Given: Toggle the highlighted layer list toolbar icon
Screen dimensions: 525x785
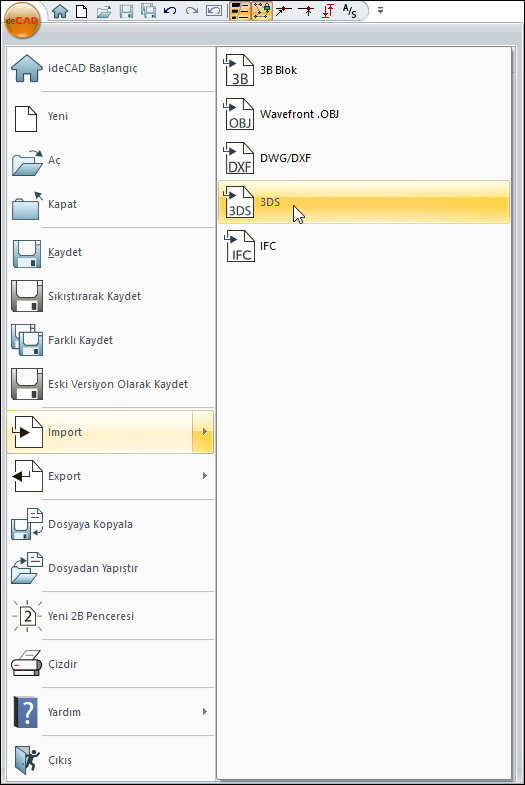Looking at the screenshot, I should coord(240,11).
